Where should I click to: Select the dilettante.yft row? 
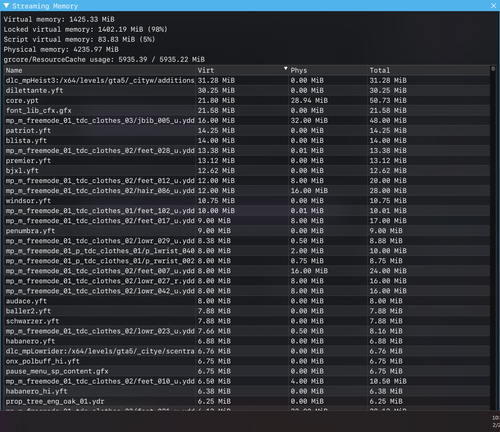pyautogui.click(x=247, y=90)
